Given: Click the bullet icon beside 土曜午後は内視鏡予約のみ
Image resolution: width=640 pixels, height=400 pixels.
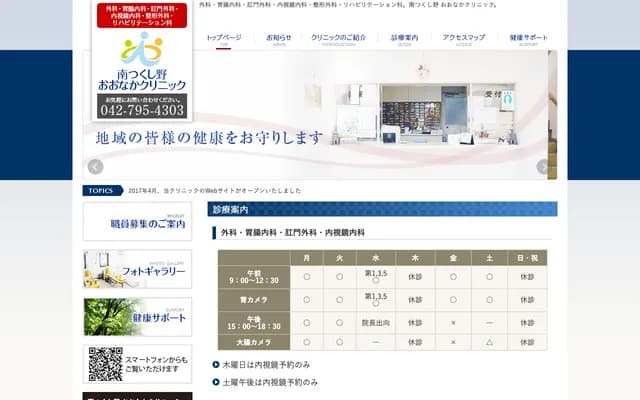Looking at the screenshot, I should (216, 382).
